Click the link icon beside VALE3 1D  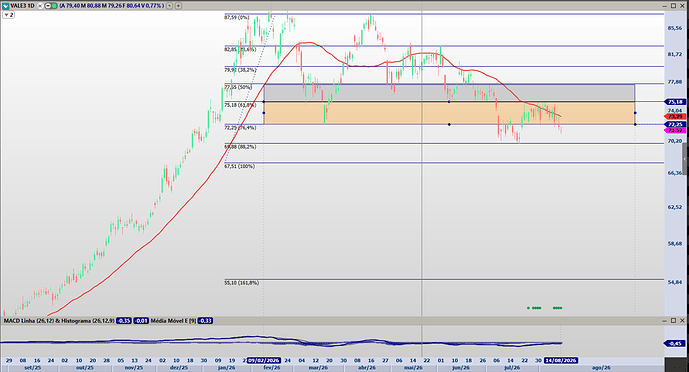click(x=40, y=6)
